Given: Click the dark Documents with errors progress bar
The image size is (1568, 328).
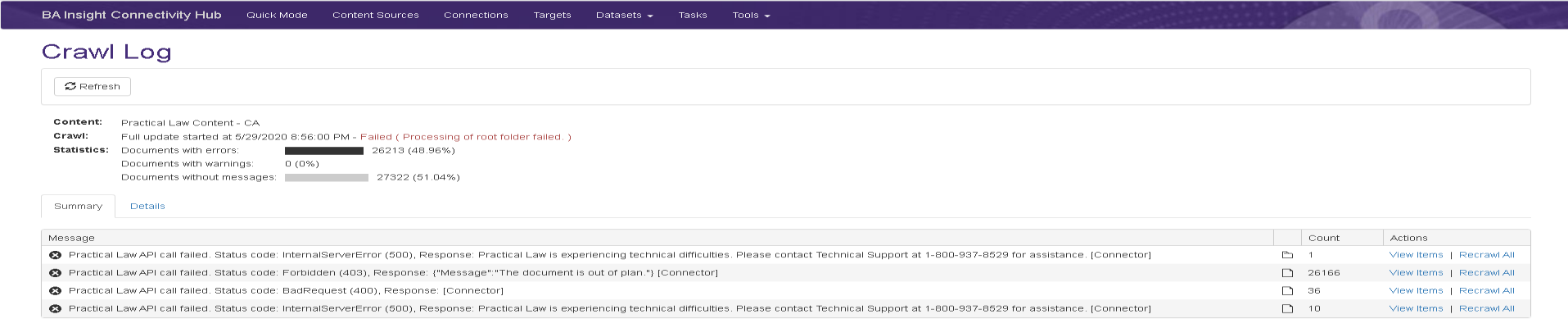Looking at the screenshot, I should [324, 151].
